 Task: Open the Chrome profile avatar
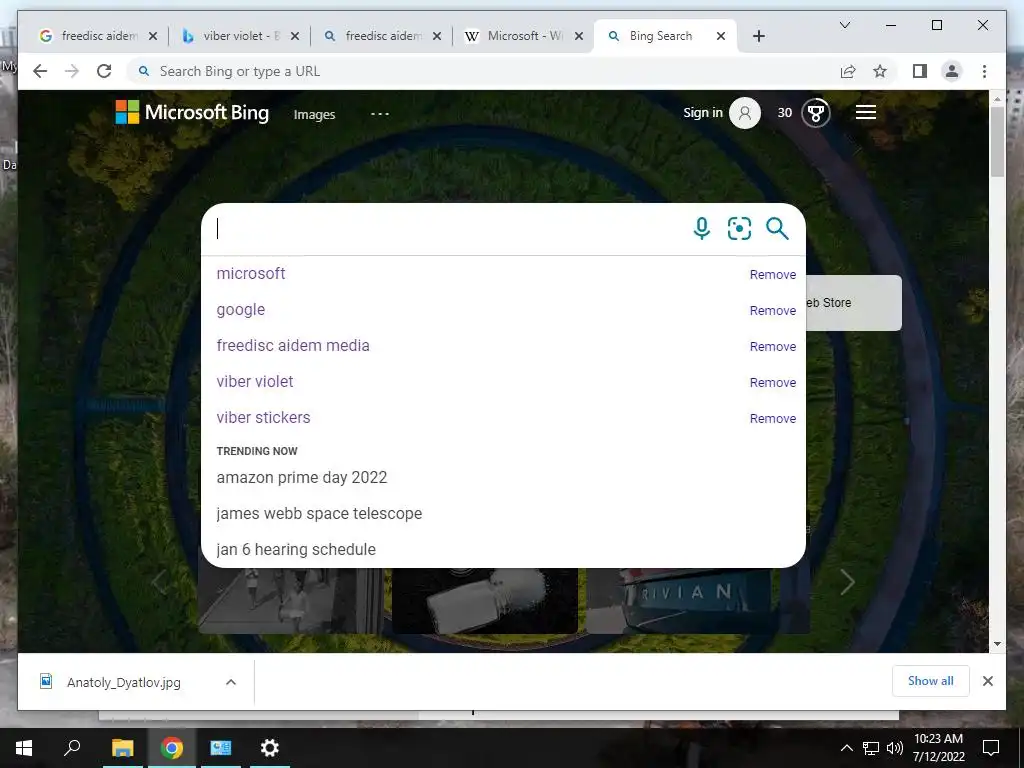pyautogui.click(x=952, y=71)
